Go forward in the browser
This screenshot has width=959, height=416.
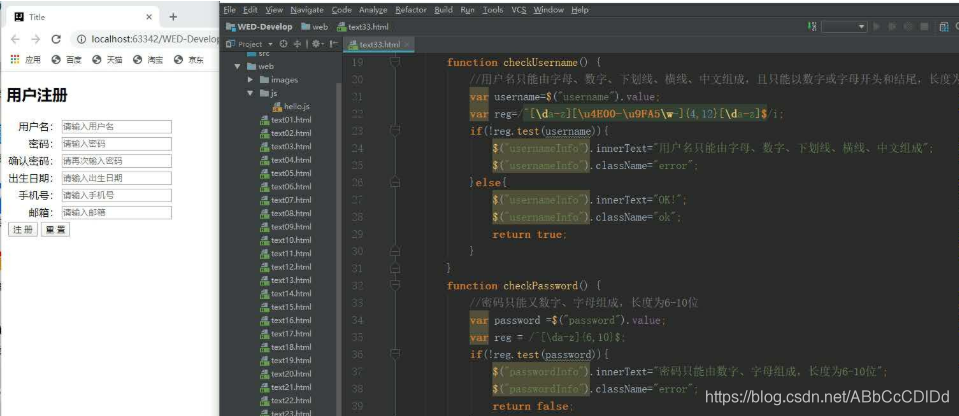[x=35, y=39]
